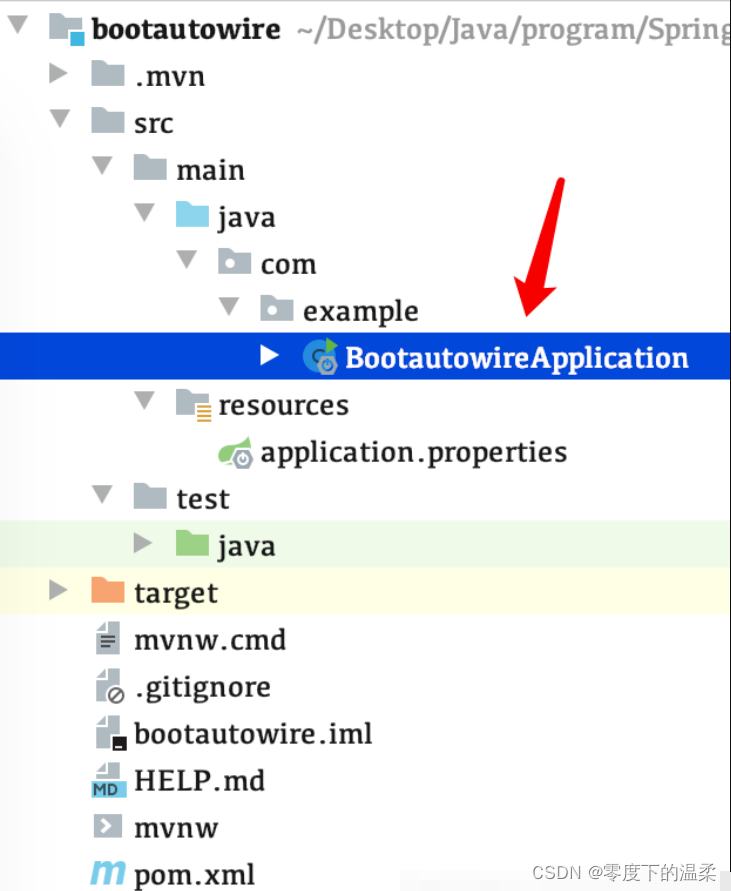Expand the BootautowireApplication class arrow
This screenshot has height=891, width=731.
point(269,356)
